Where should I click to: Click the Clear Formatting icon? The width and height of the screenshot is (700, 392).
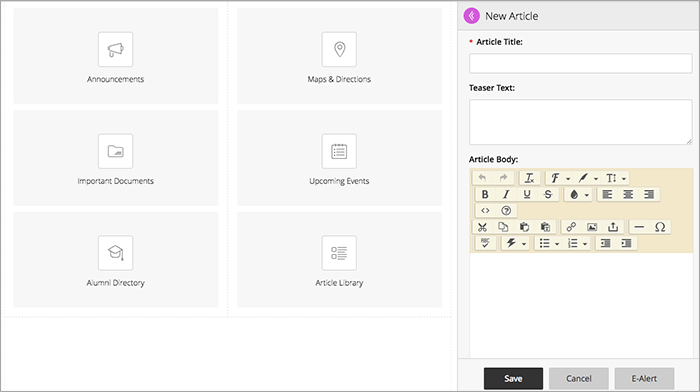click(x=529, y=178)
